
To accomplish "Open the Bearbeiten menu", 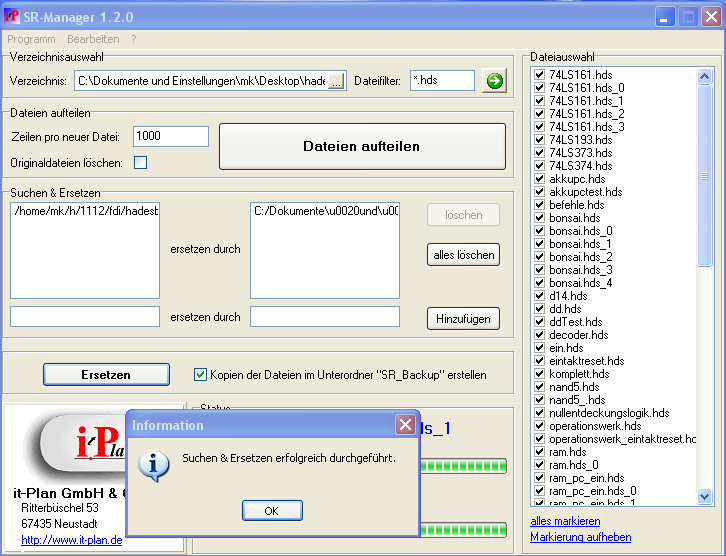I will click(x=93, y=39).
